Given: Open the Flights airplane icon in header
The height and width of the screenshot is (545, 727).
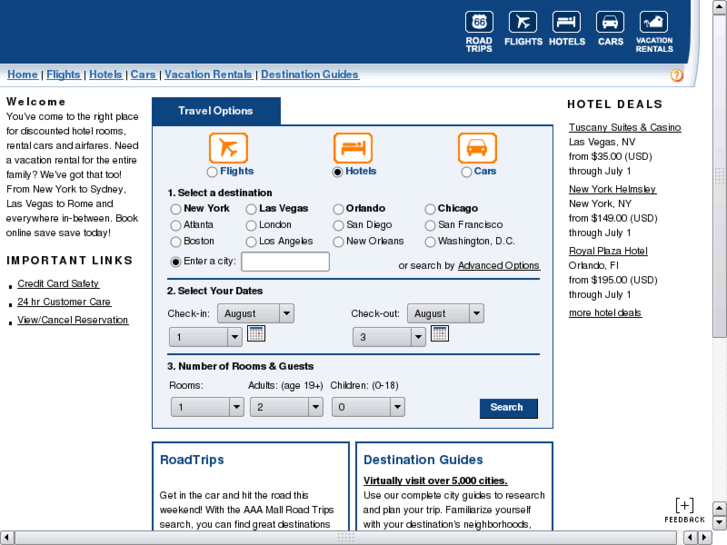Looking at the screenshot, I should pyautogui.click(x=522, y=23).
